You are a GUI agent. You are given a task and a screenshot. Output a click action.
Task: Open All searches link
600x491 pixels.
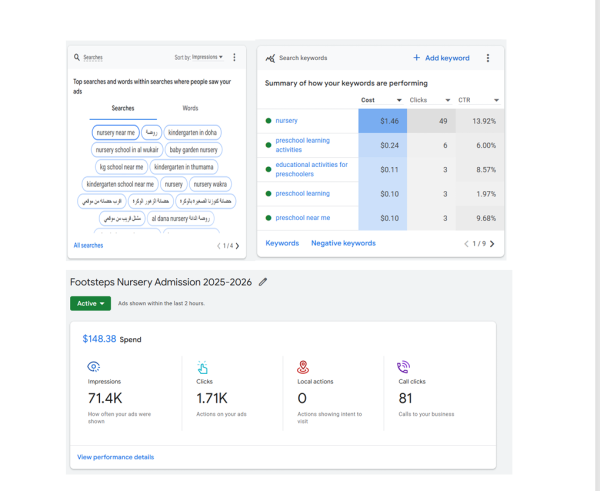[88, 245]
